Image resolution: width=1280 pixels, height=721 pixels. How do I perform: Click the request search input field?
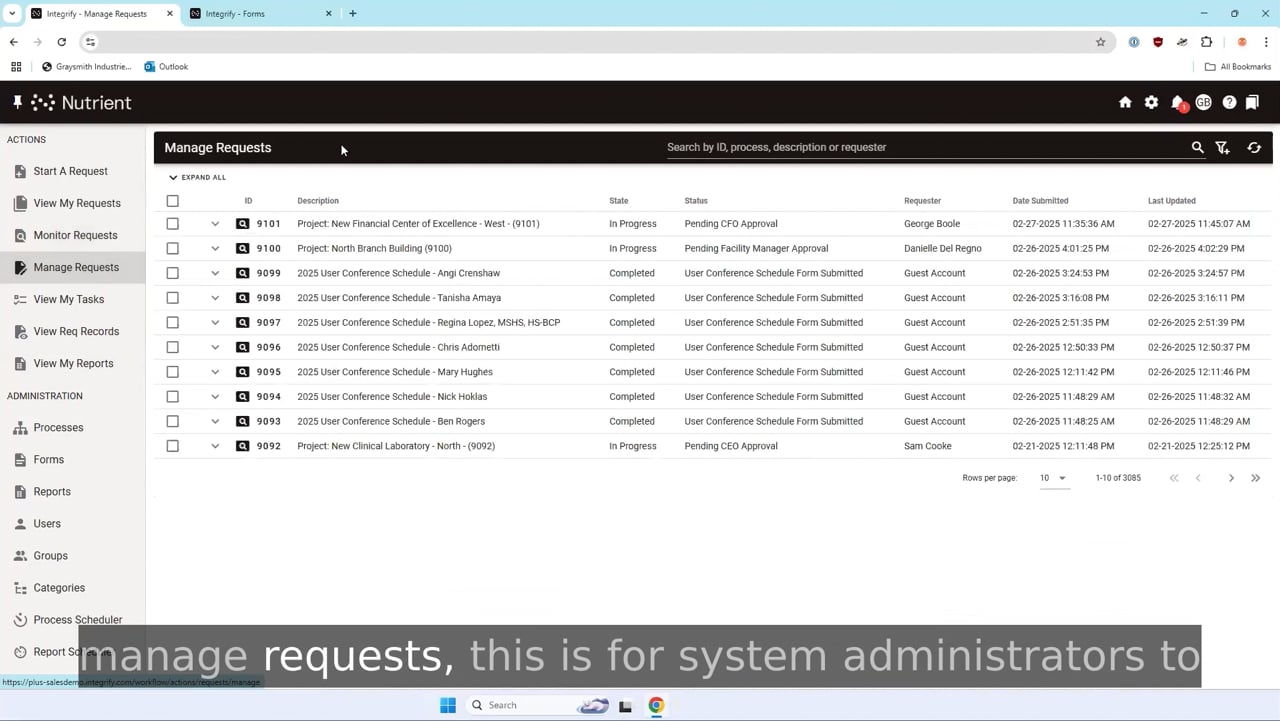925,147
